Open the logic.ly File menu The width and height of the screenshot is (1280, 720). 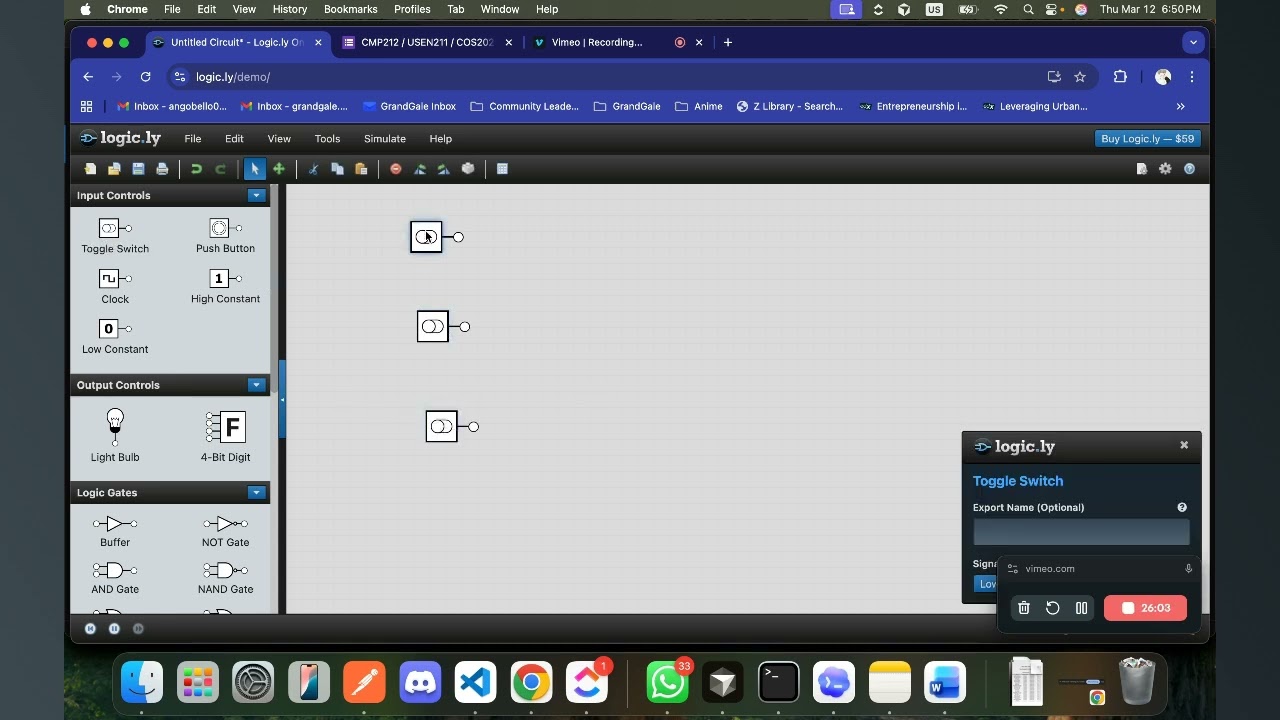[192, 139]
